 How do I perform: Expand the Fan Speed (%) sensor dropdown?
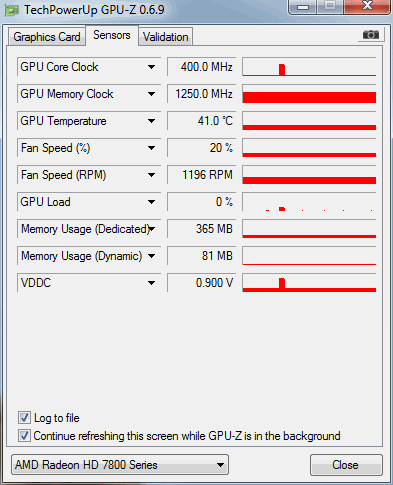(x=151, y=148)
